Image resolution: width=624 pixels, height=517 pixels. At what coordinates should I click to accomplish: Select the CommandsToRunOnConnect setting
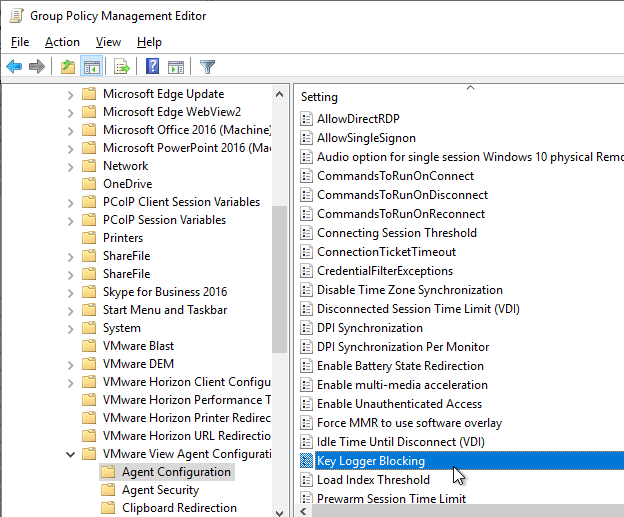pyautogui.click(x=395, y=176)
